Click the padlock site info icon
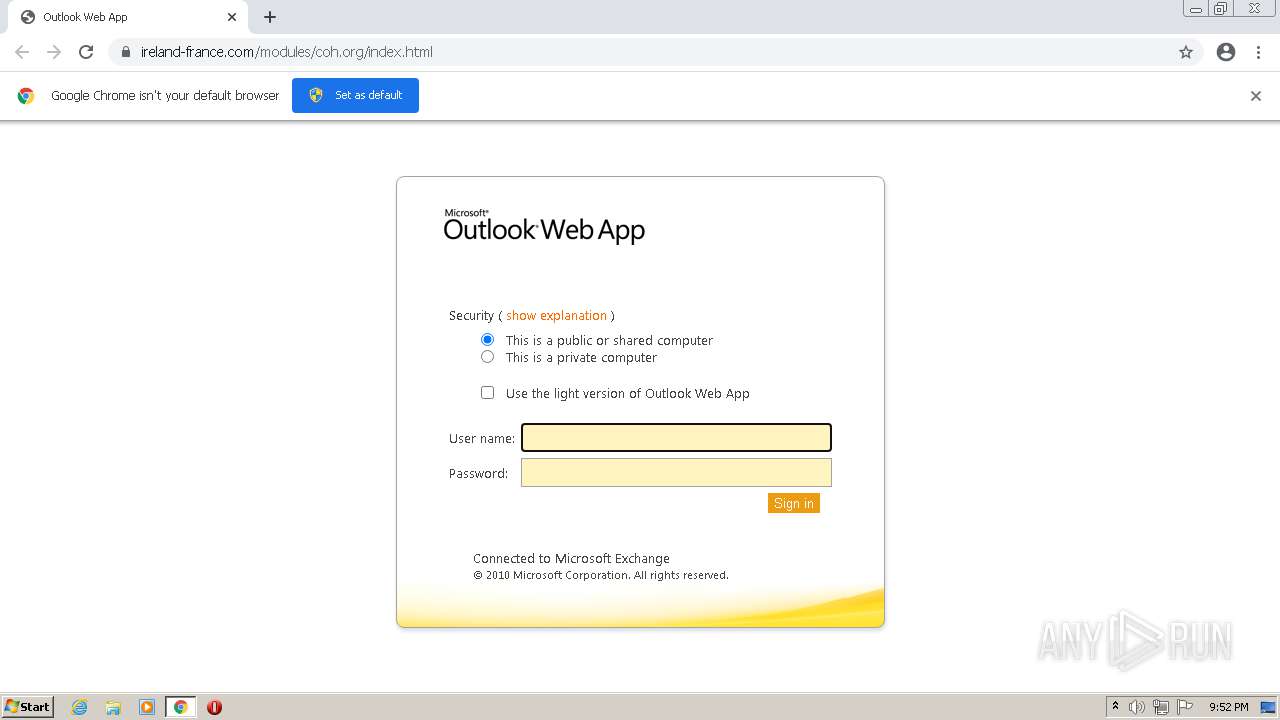Screen dimensions: 1280x720 [125, 52]
